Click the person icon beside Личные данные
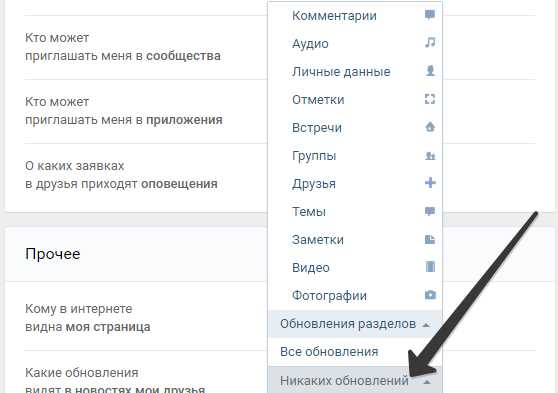 pyautogui.click(x=430, y=71)
